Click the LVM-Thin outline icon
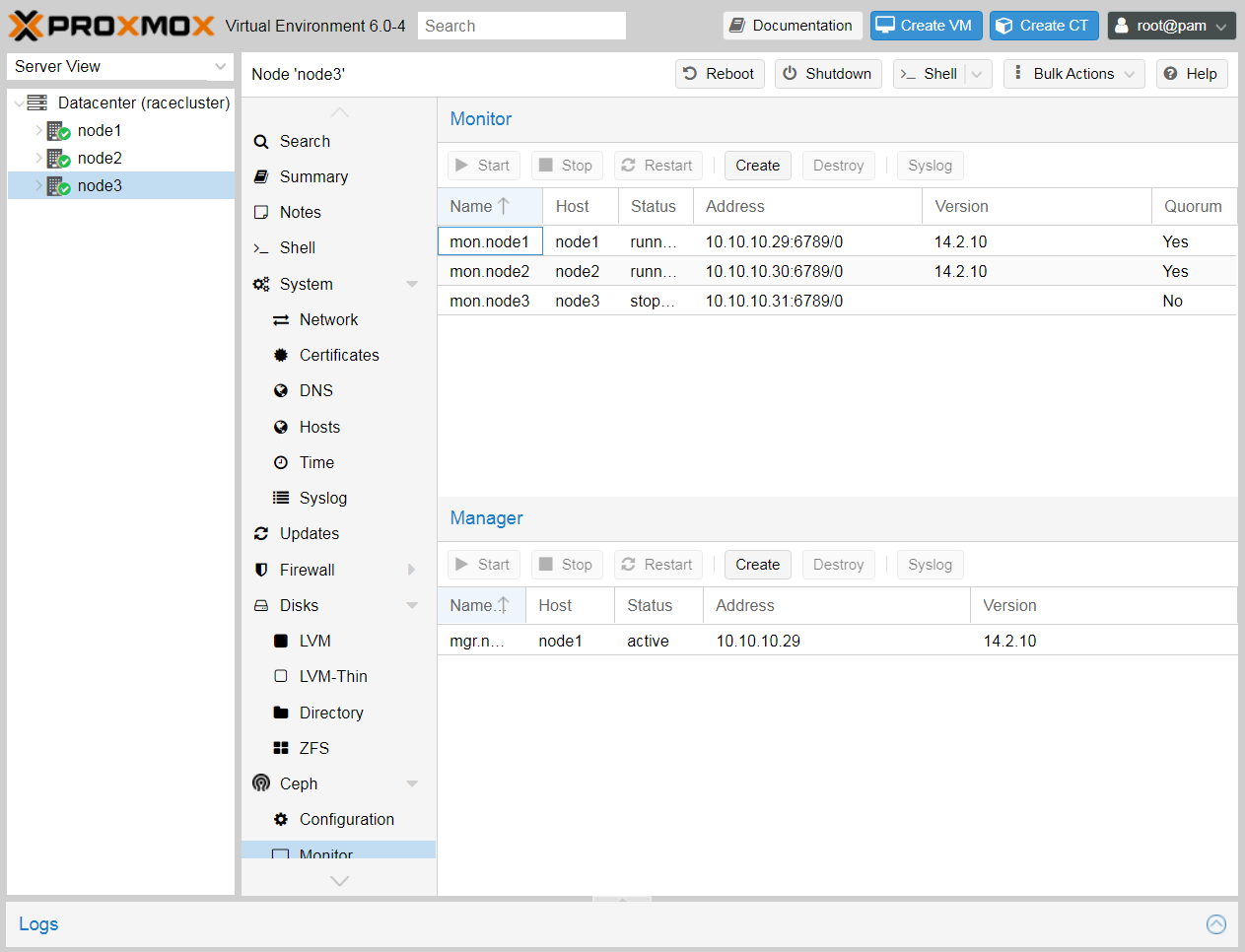 coord(281,677)
